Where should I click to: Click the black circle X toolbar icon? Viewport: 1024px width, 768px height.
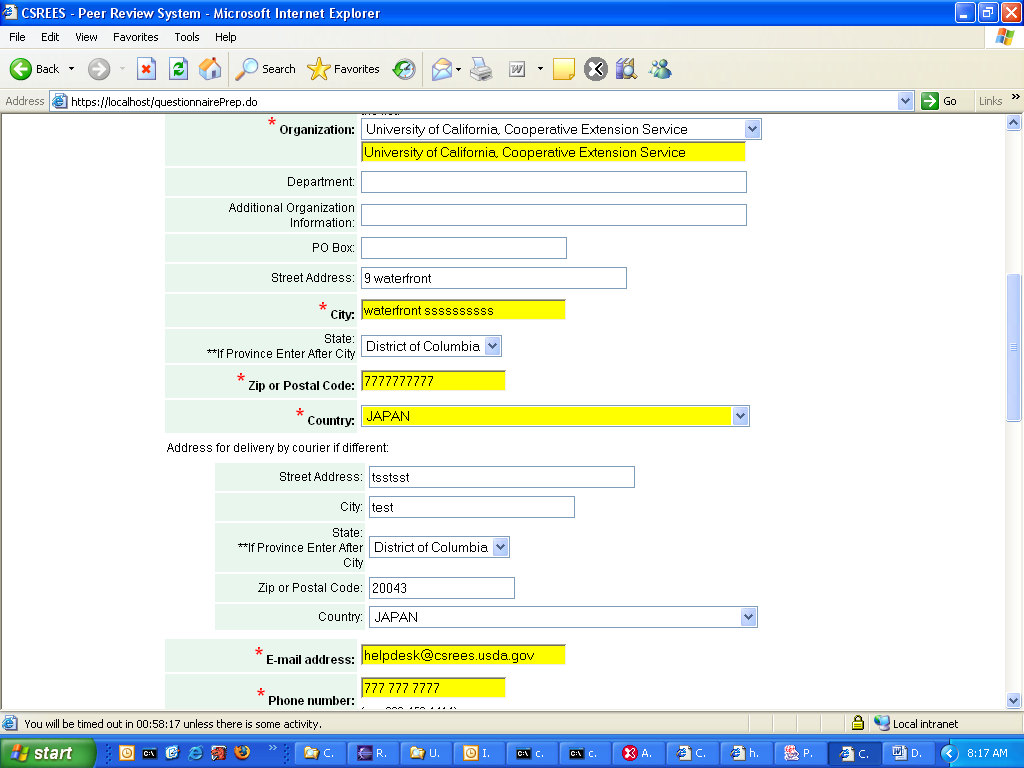(x=596, y=69)
